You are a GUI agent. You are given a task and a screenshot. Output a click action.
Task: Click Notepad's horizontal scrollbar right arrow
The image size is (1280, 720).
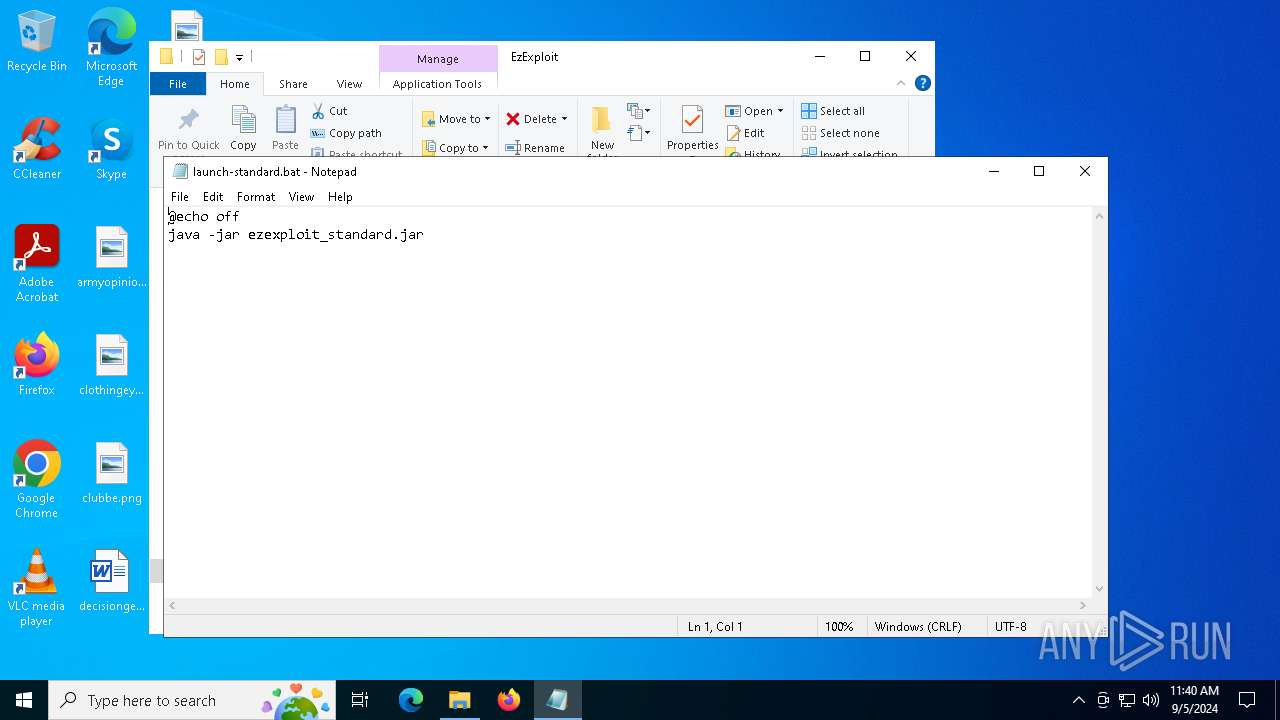(1083, 605)
